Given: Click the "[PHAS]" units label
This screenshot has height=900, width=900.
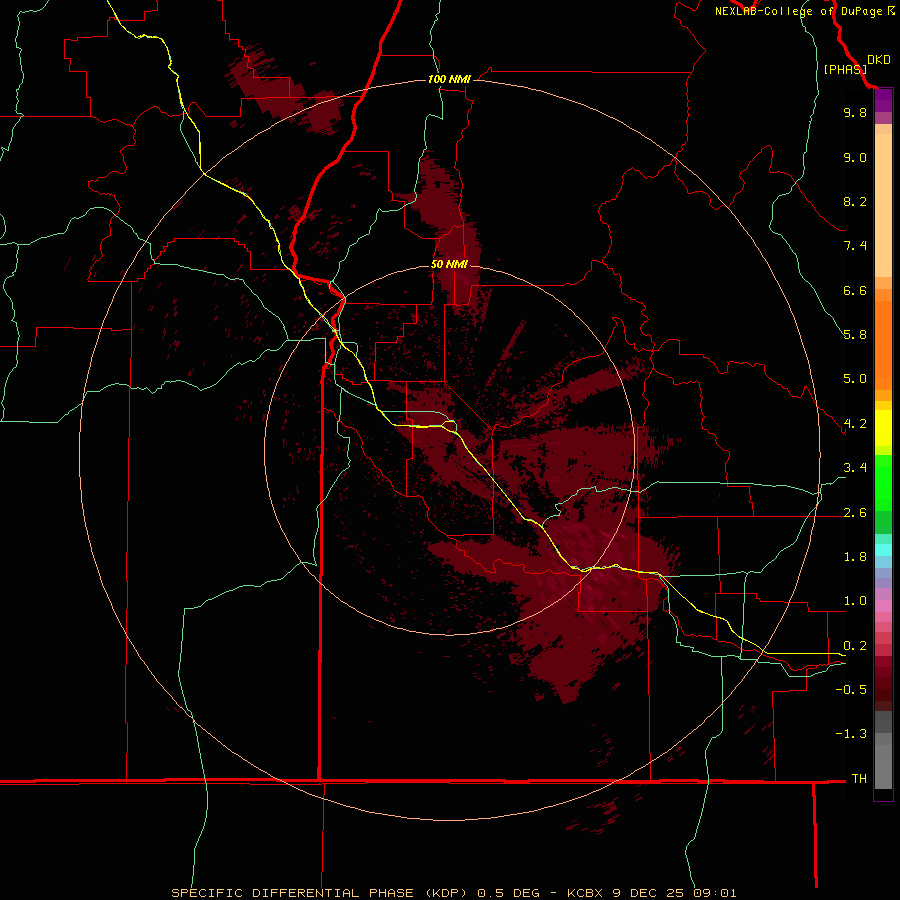Looking at the screenshot, I should (845, 69).
